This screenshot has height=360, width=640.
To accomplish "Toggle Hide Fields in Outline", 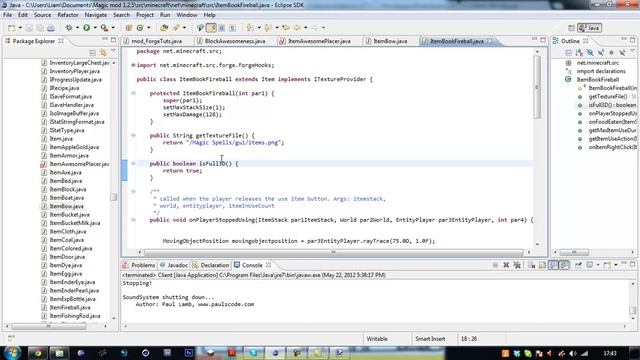I will (590, 53).
